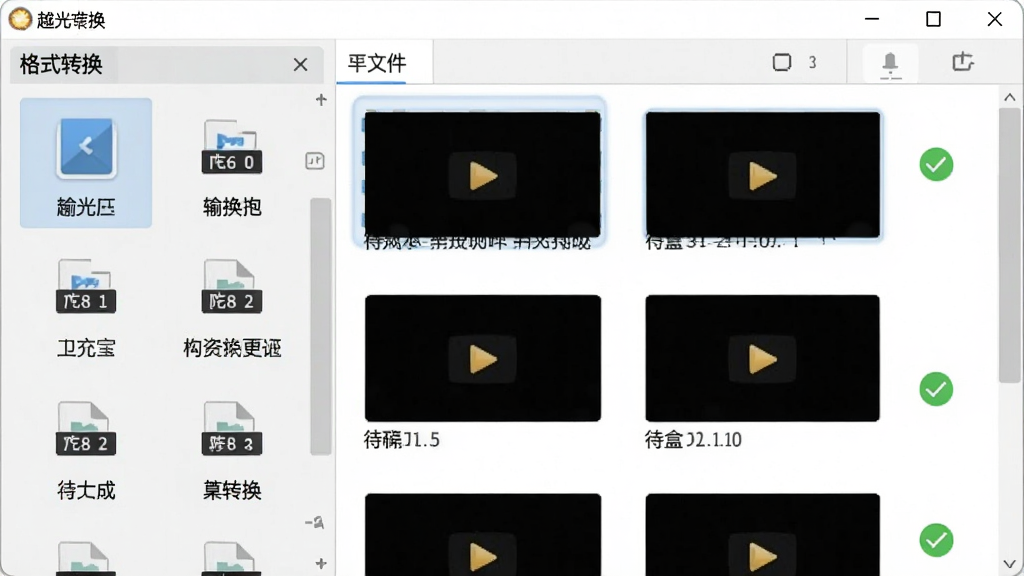Click the plus icon at bottom of format panel
The width and height of the screenshot is (1024, 576).
click(321, 563)
